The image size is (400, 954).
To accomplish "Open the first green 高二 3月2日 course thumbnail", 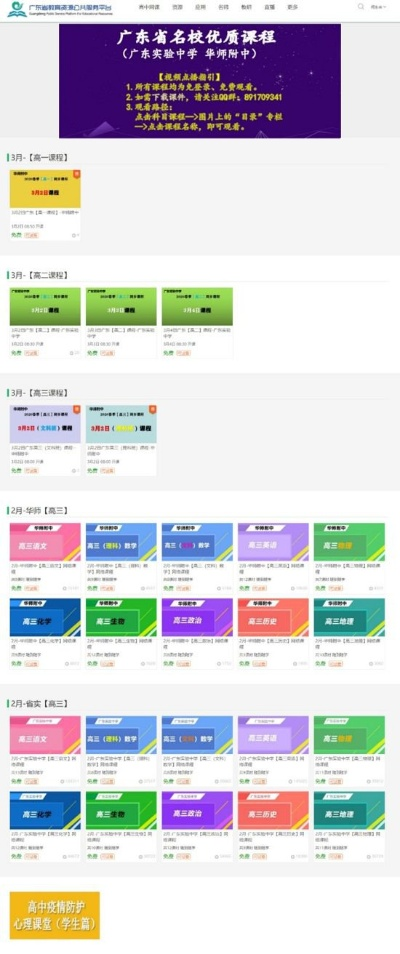I will pos(45,306).
